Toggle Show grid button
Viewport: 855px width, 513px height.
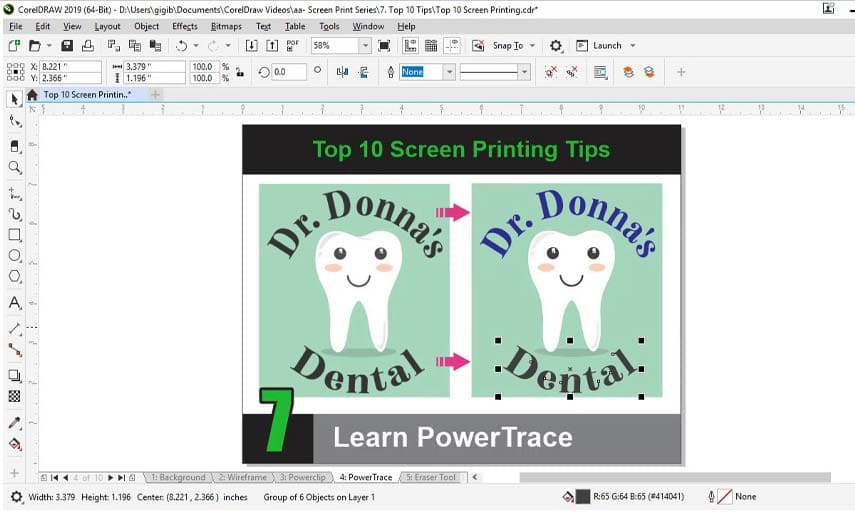[x=431, y=46]
